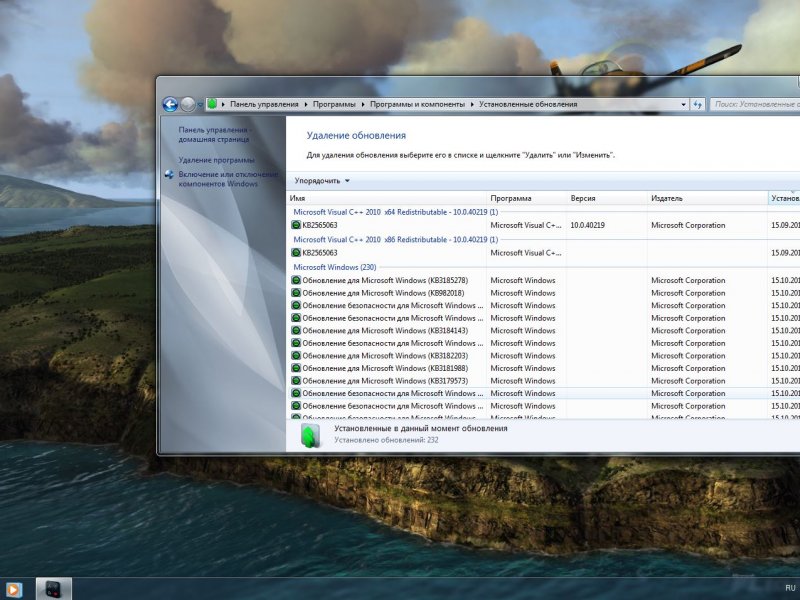Collapse Visual C++ 2010 x64 Redistributable group

coord(395,212)
